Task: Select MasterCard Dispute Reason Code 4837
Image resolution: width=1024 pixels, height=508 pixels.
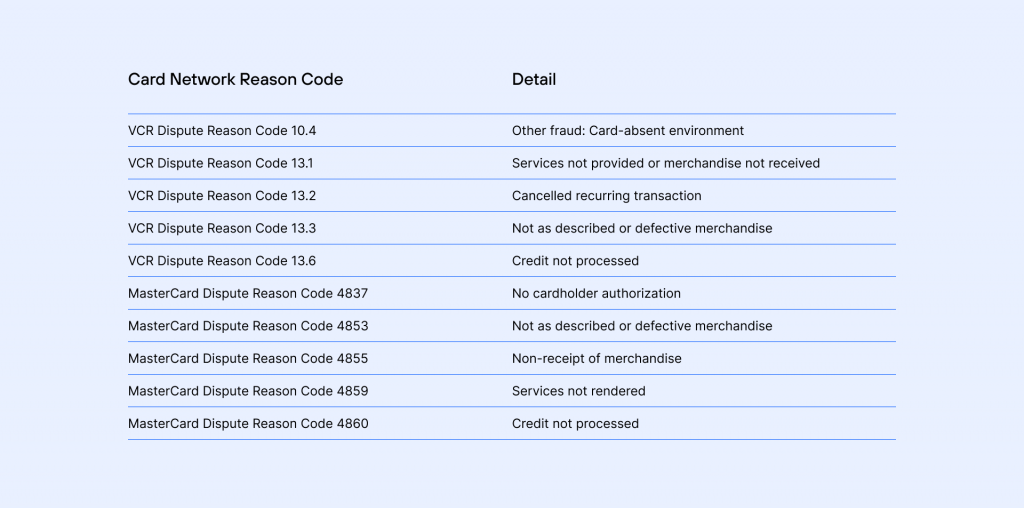Action: (248, 294)
